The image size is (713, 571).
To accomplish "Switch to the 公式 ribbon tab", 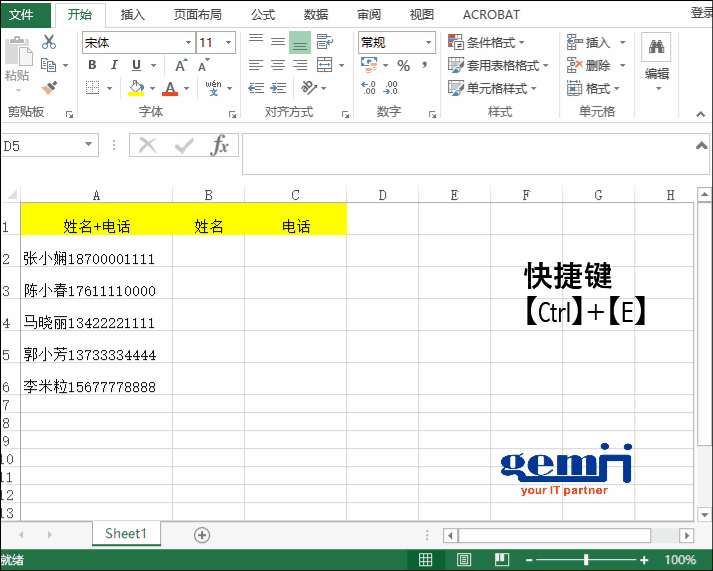I will click(263, 15).
